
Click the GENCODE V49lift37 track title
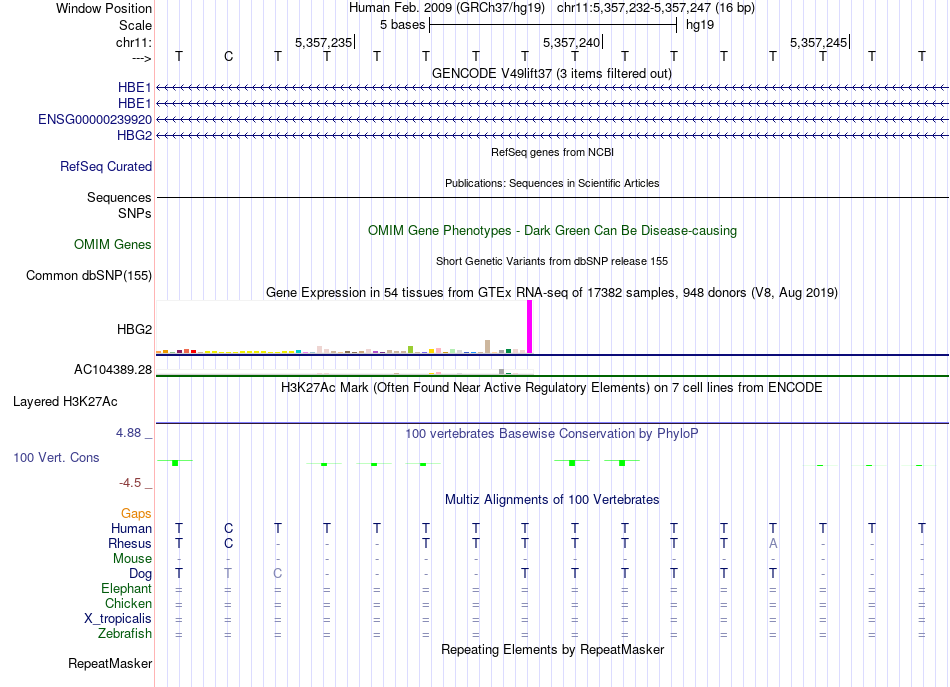[x=552, y=74]
